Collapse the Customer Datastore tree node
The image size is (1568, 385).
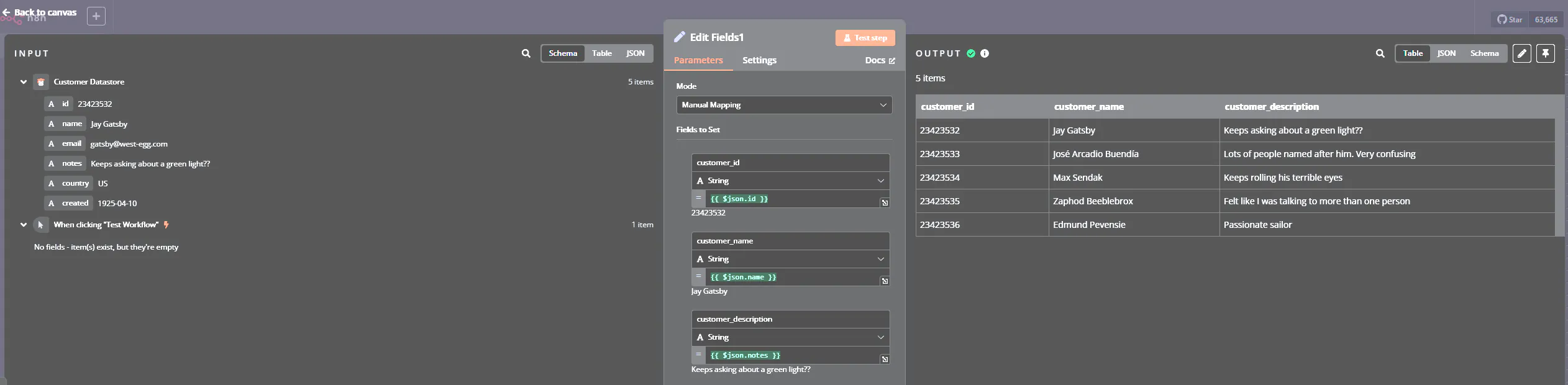click(x=24, y=82)
